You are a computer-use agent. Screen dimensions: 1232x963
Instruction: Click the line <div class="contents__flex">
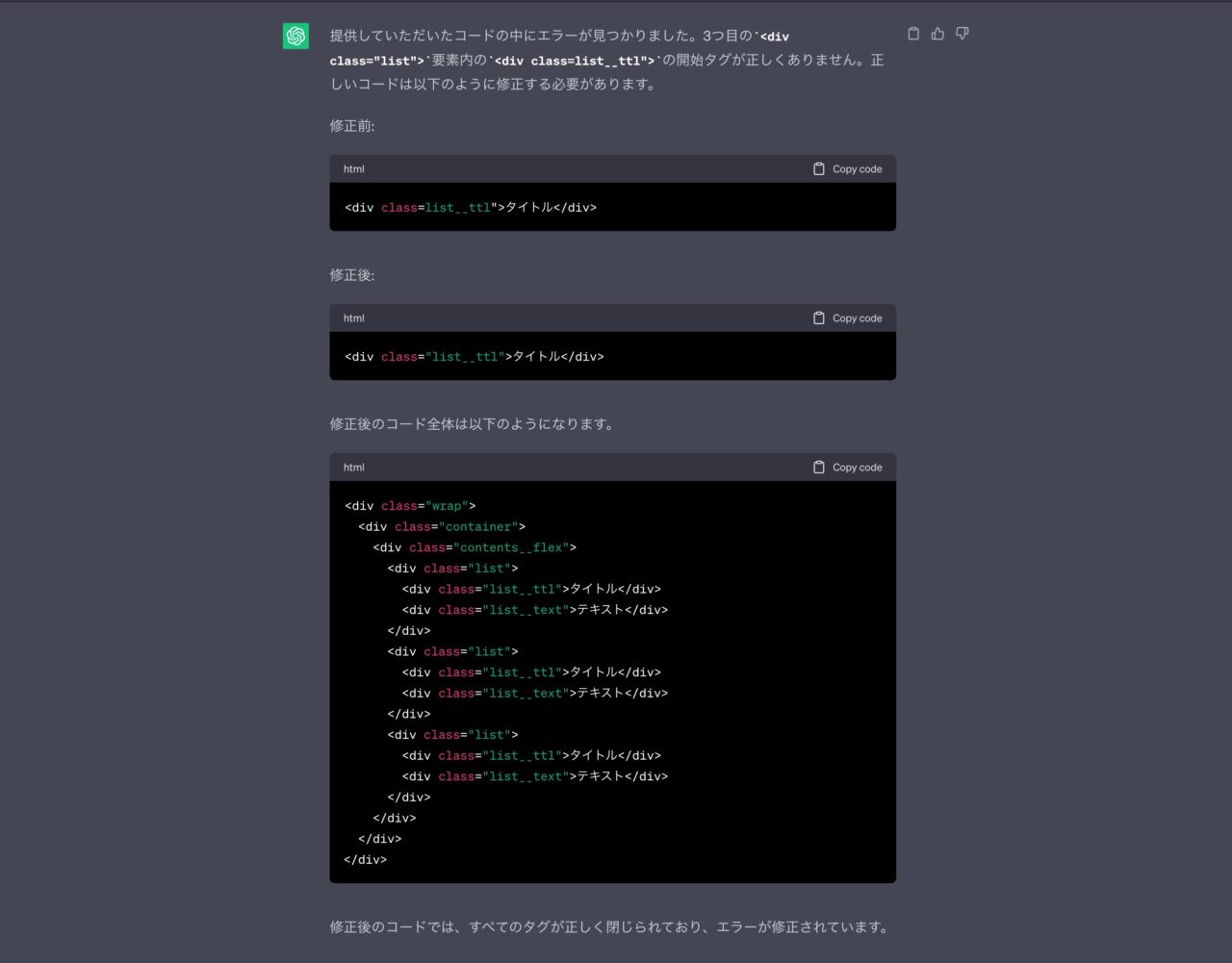pos(475,547)
